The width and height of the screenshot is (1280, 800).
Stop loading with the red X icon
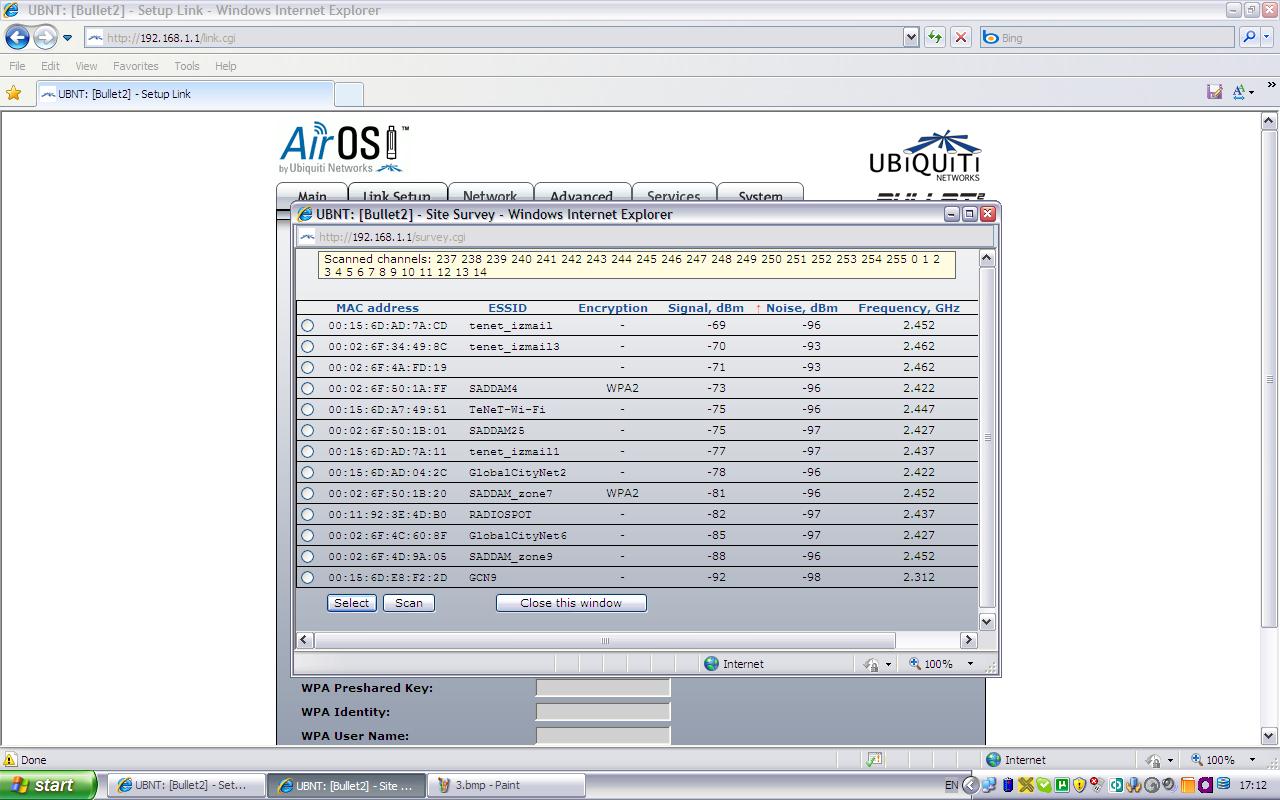[961, 37]
